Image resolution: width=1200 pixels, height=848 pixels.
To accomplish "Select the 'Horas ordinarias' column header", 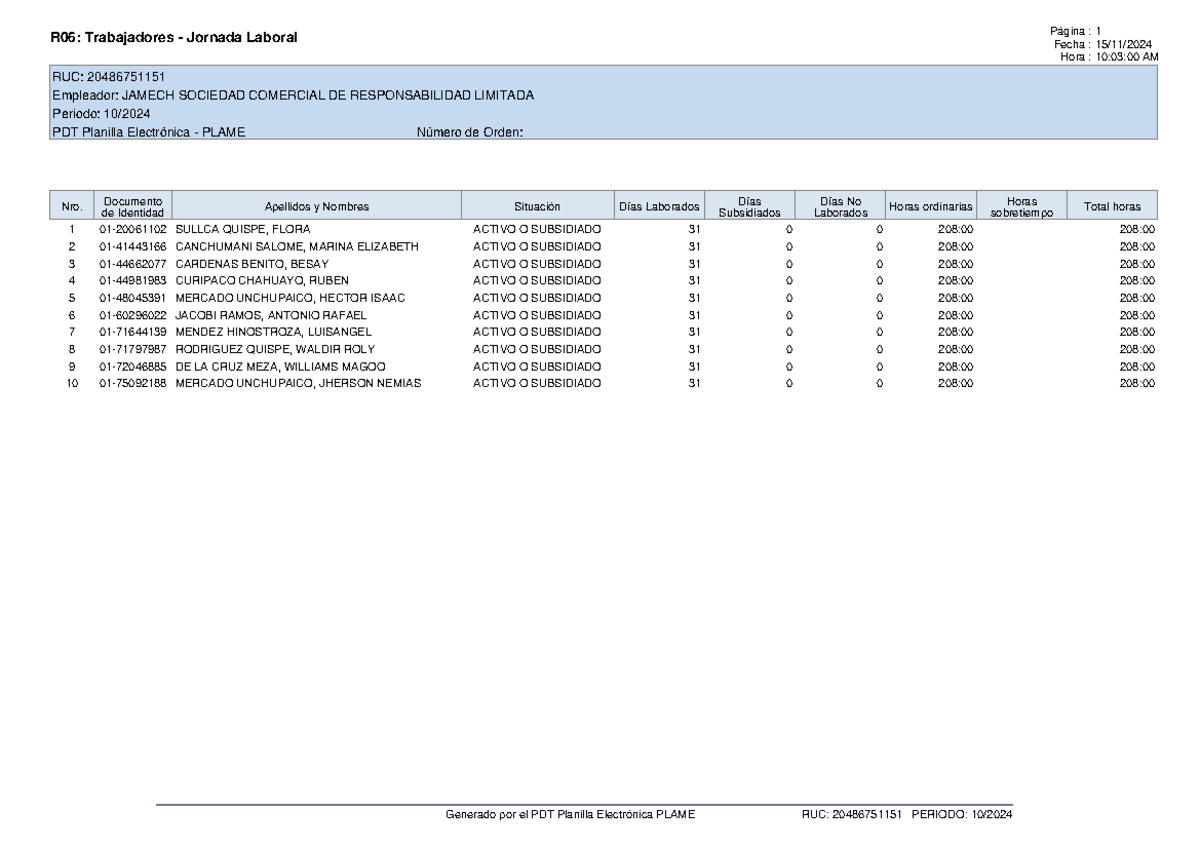I will (931, 207).
